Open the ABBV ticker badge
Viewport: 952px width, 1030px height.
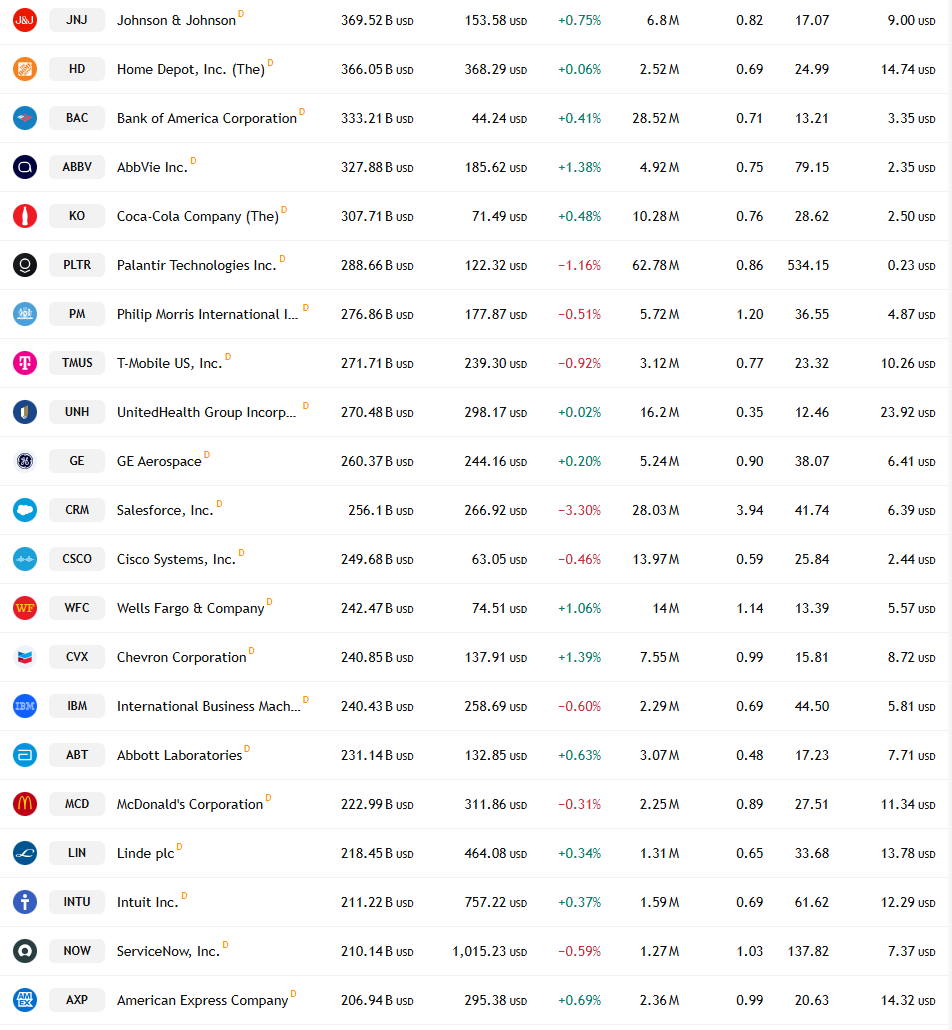pos(77,167)
